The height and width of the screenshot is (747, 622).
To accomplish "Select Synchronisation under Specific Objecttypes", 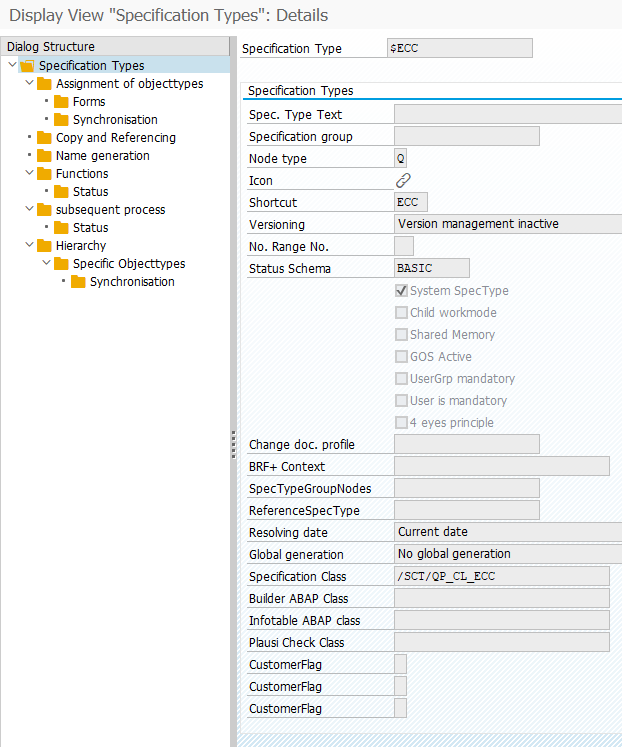I will pos(132,282).
